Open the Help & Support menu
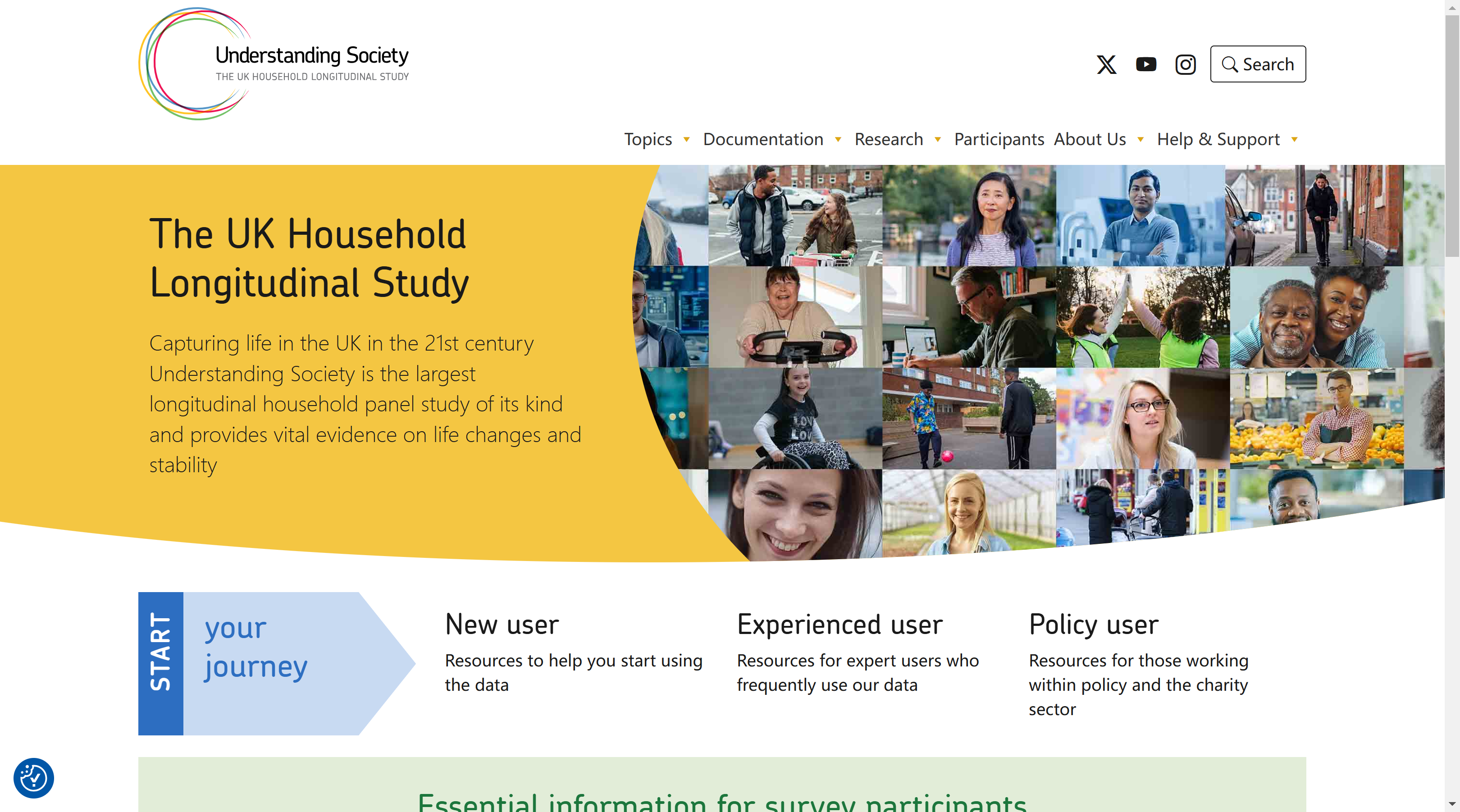Viewport: 1460px width, 812px height. pos(1218,139)
